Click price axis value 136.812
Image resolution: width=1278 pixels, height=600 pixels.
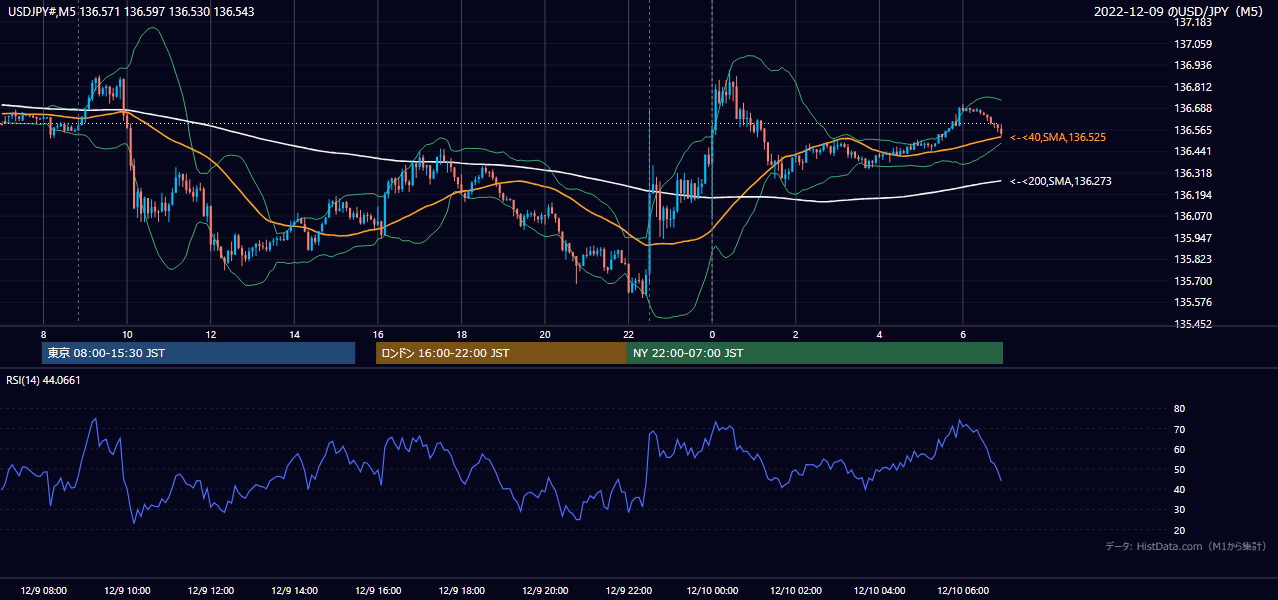click(1193, 87)
